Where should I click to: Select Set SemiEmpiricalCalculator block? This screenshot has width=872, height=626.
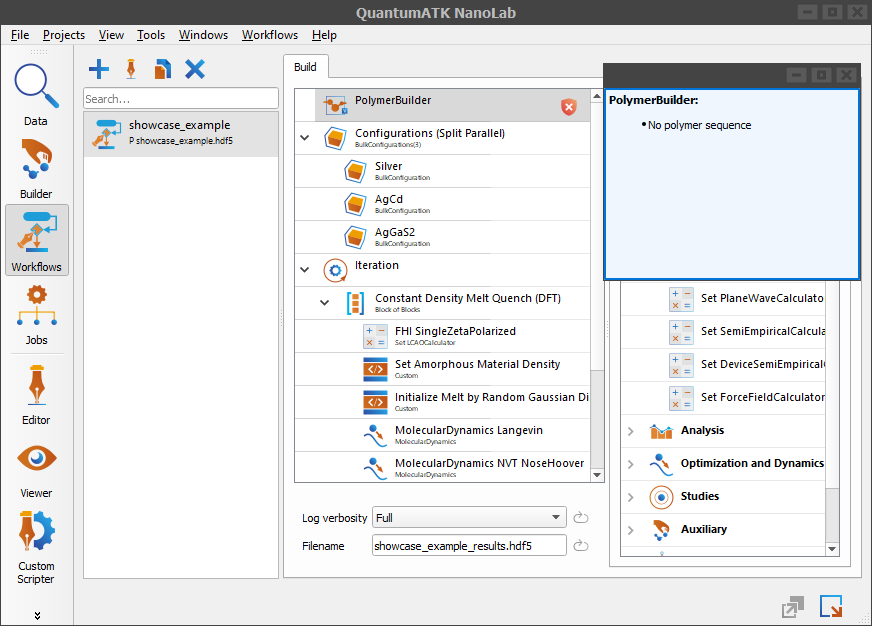[722, 332]
